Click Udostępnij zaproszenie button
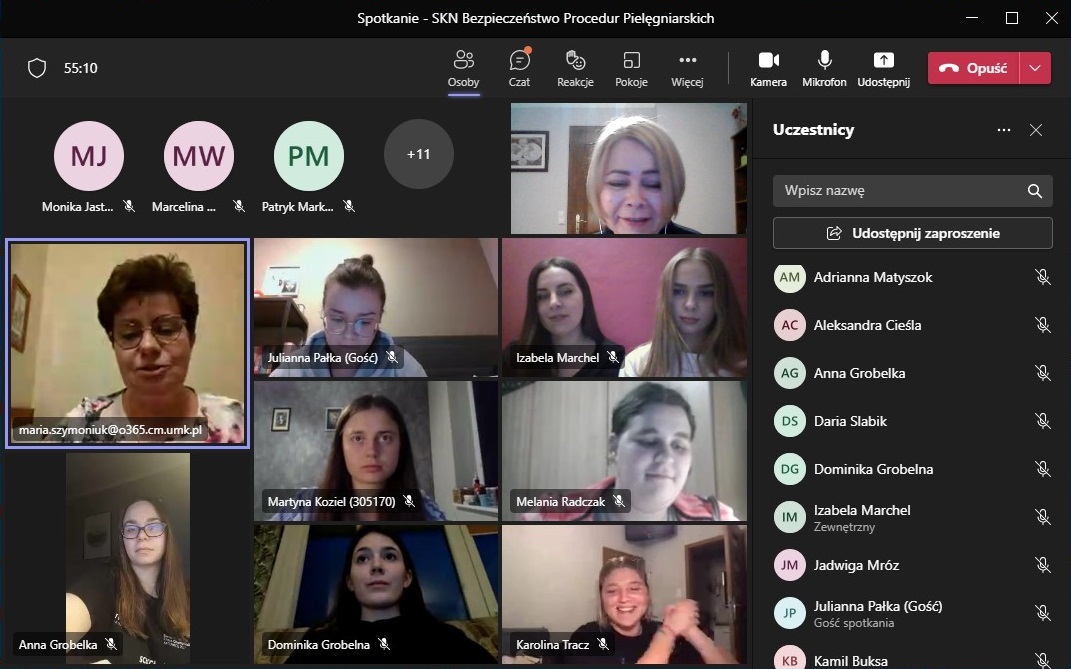The width and height of the screenshot is (1071, 669). 912,233
